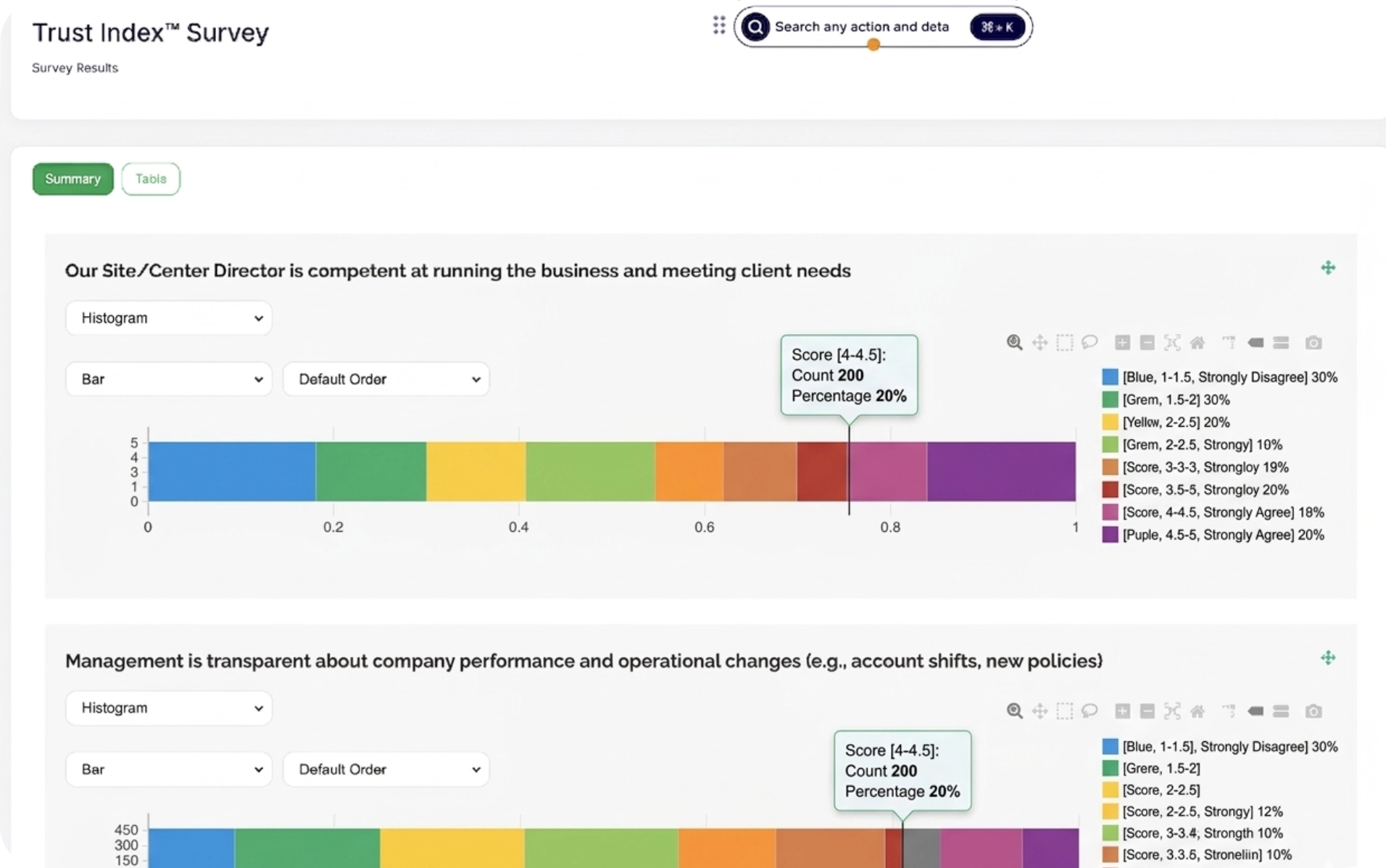
Task: Toggle Grere 1.5-2 legend entry in Management chart
Action: coord(1161,768)
